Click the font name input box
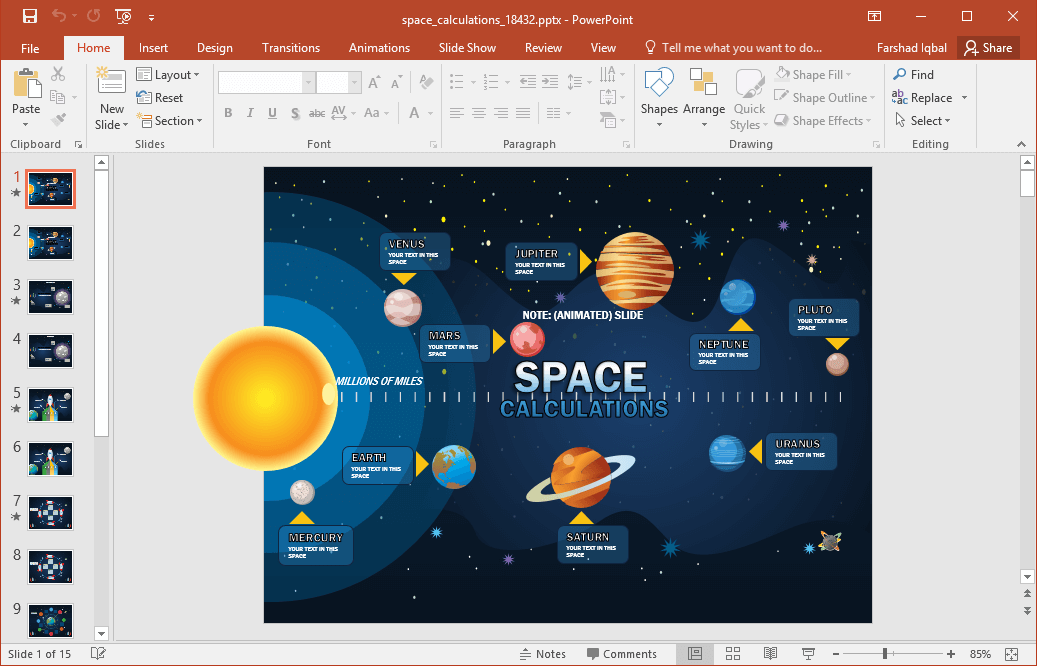This screenshot has height=666, width=1037. click(x=261, y=83)
